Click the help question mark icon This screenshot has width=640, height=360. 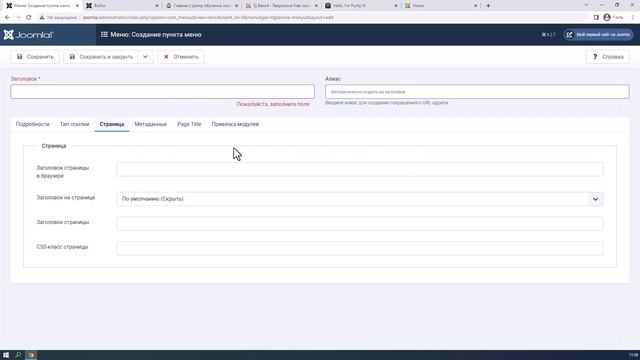[595, 57]
